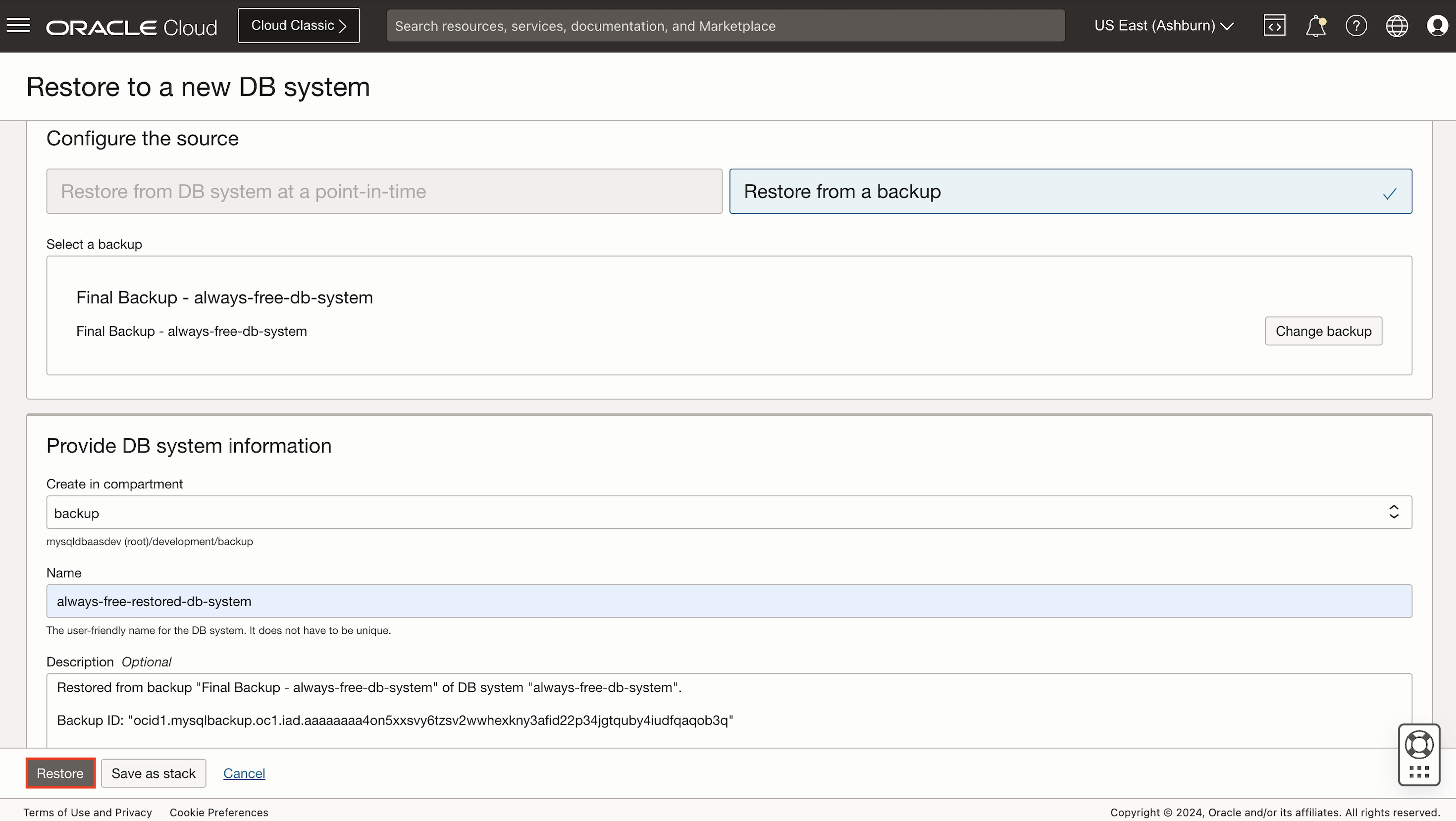Click the DB system Name field

pyautogui.click(x=728, y=601)
